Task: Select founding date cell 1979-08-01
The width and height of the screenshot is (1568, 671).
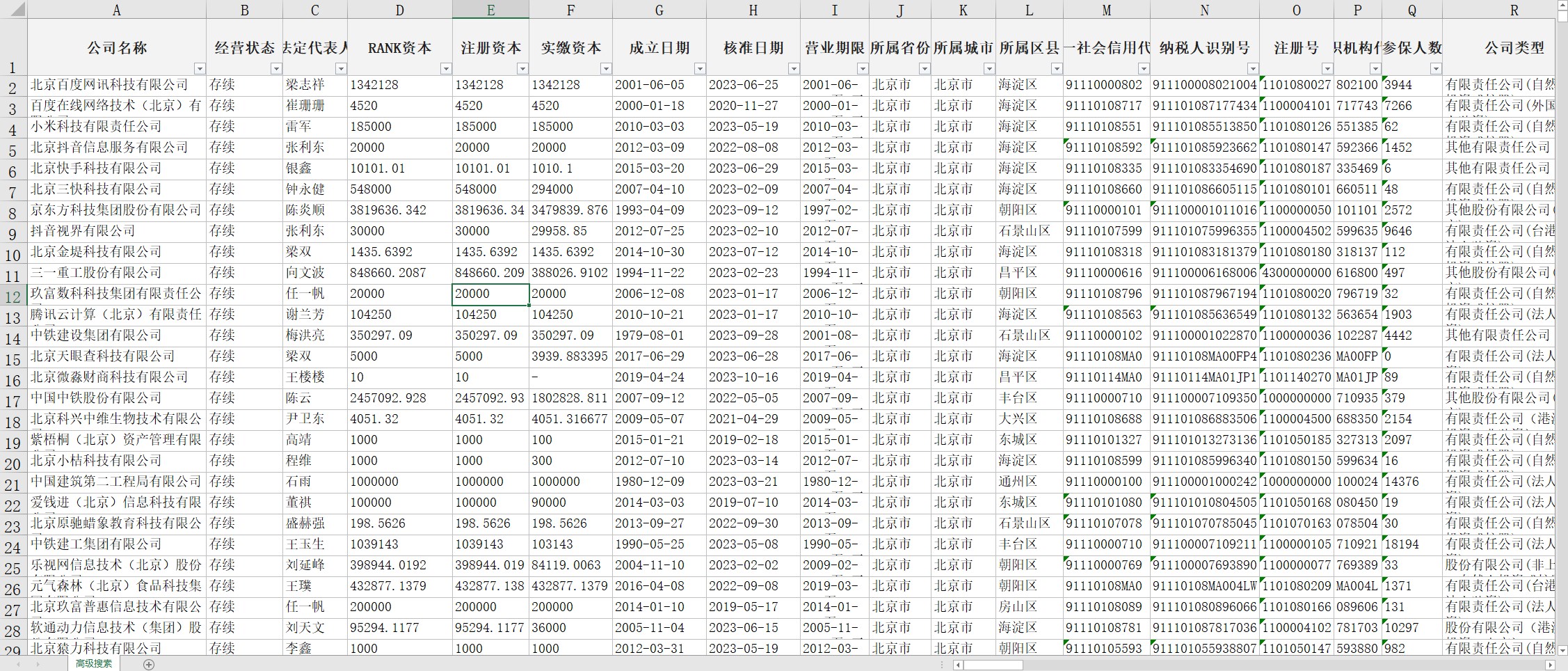Action: [659, 336]
